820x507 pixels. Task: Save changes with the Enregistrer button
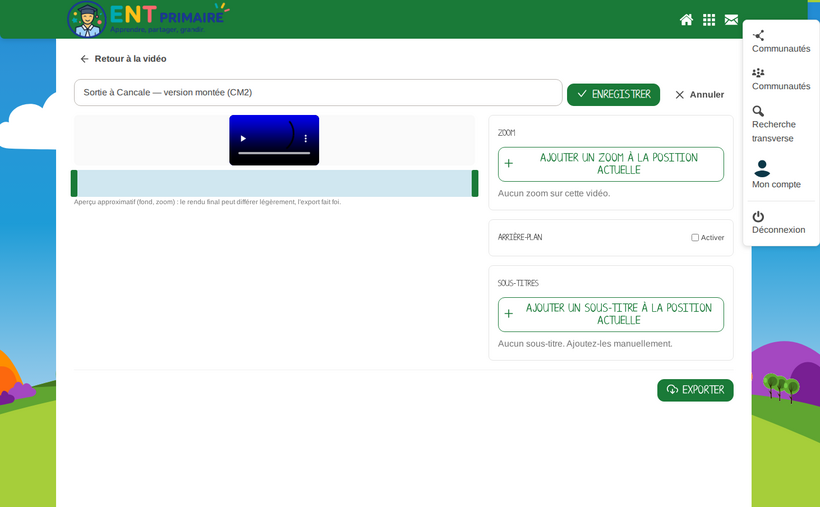pyautogui.click(x=613, y=95)
